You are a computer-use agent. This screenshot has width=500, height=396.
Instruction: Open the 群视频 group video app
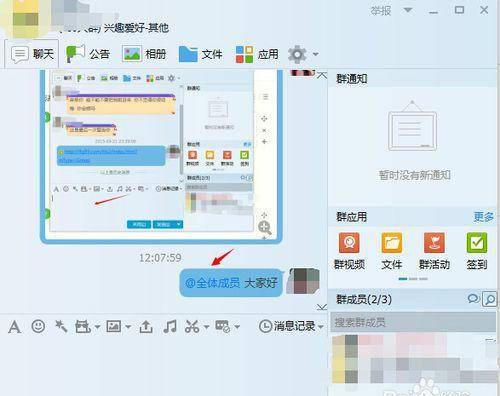[349, 251]
